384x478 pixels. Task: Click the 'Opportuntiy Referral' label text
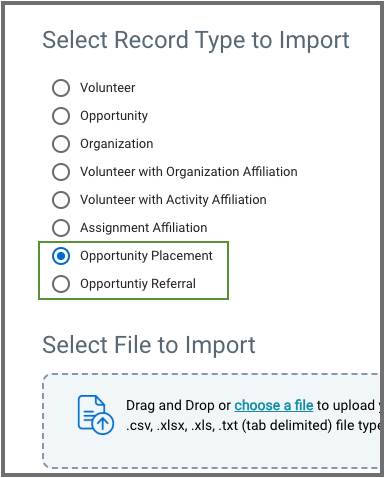pos(138,284)
